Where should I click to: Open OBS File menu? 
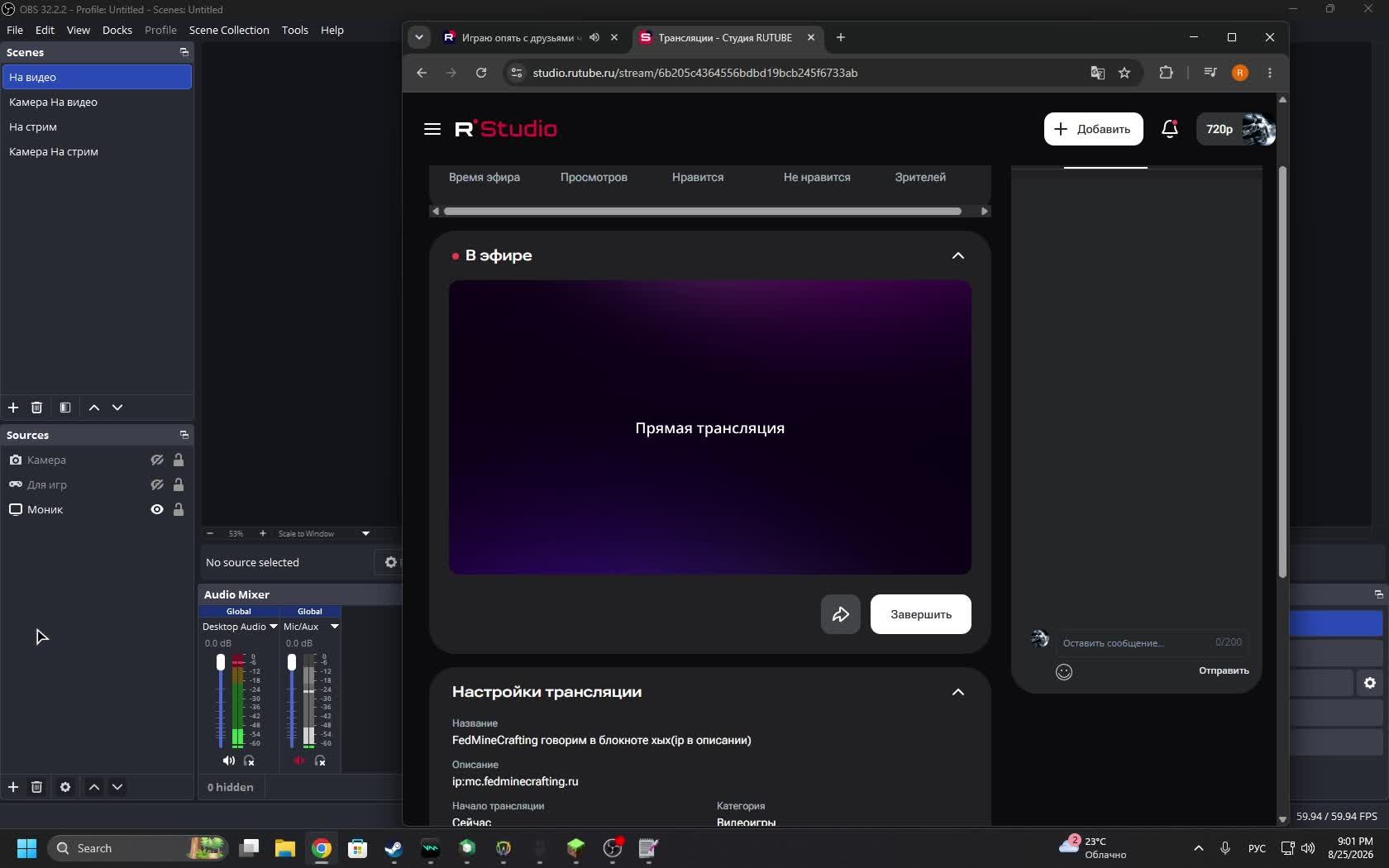tap(15, 30)
